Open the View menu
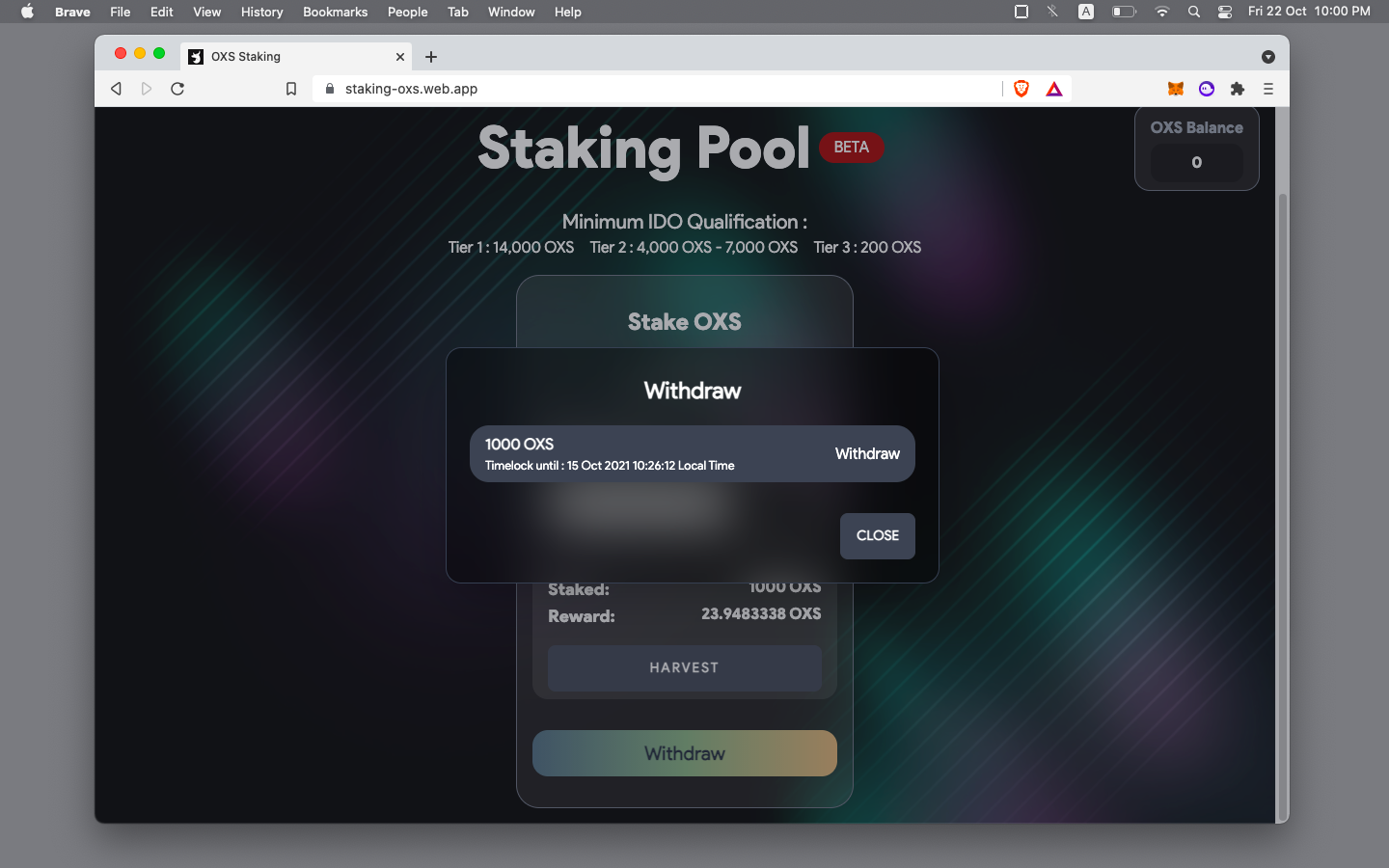The width and height of the screenshot is (1389, 868). click(207, 12)
